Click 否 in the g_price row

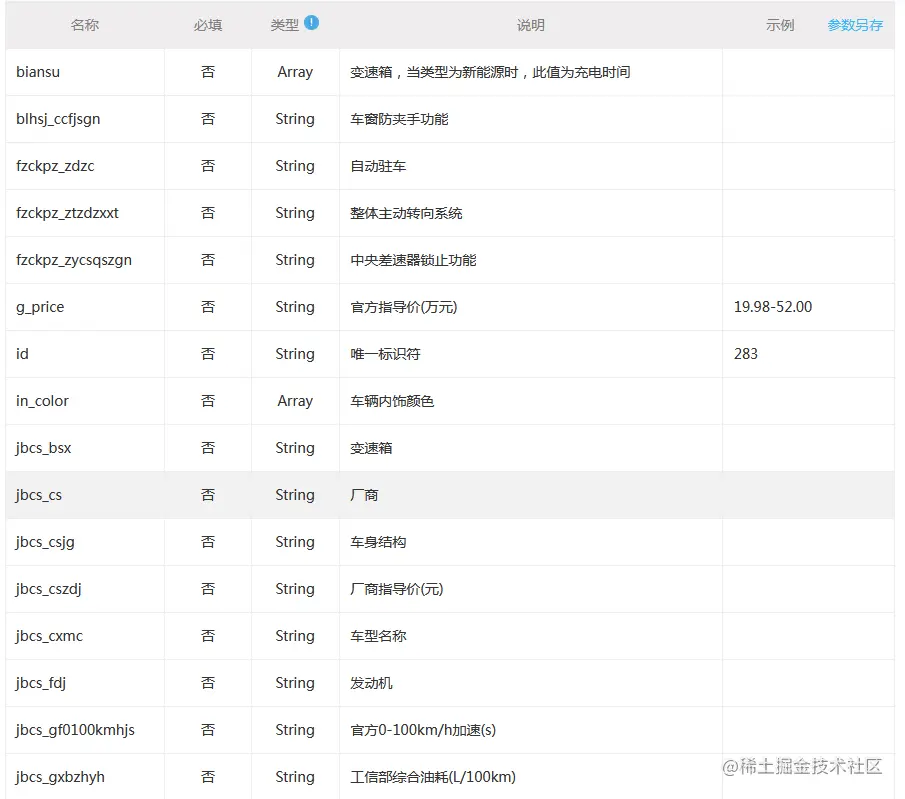pyautogui.click(x=208, y=307)
